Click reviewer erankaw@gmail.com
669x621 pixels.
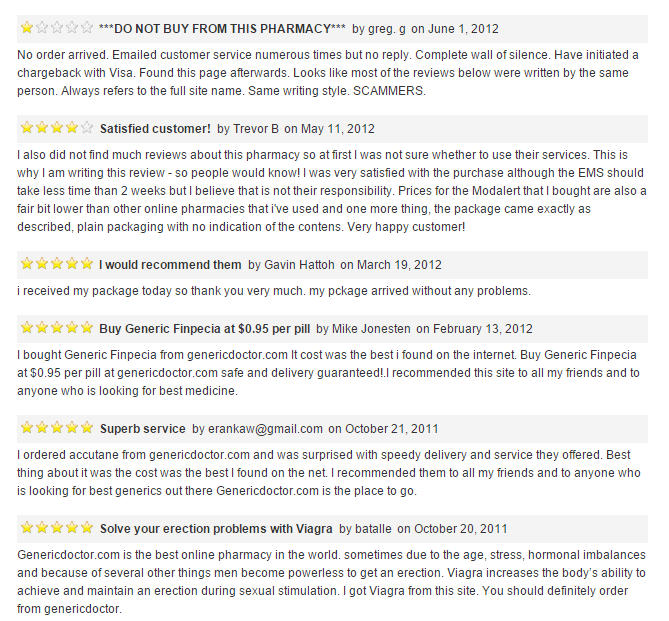265,429
